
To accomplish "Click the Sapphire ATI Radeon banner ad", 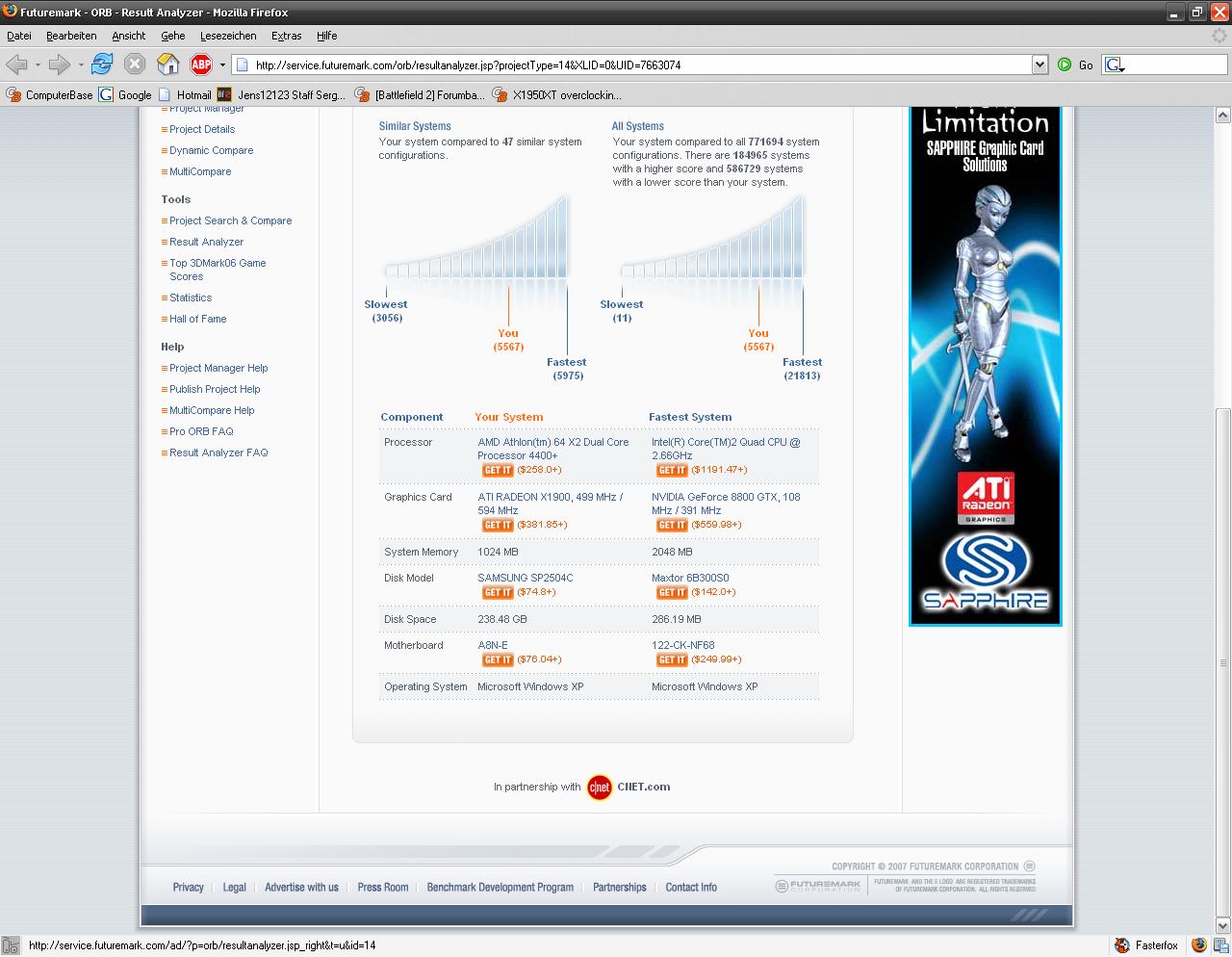I will point(986,366).
